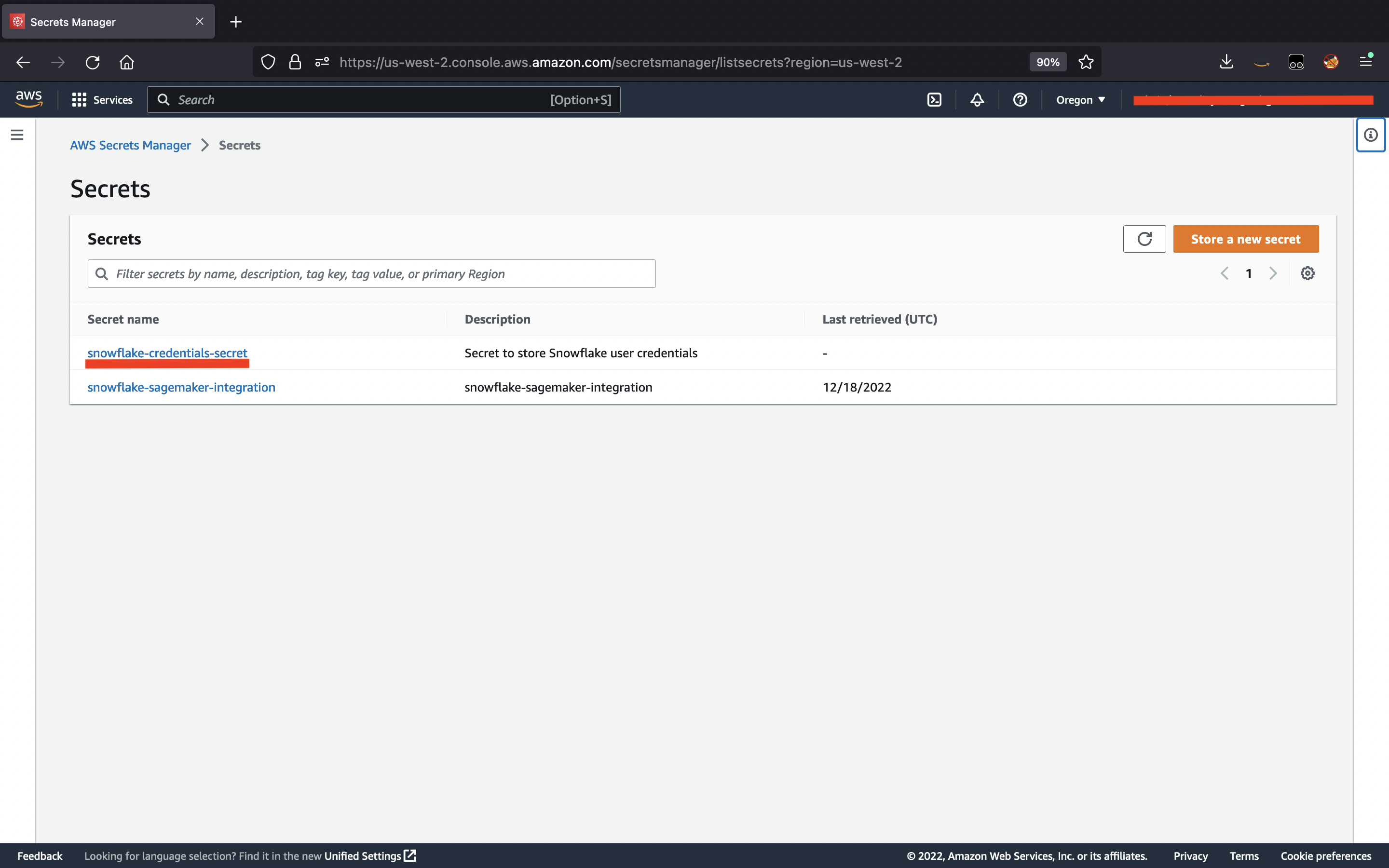Image resolution: width=1389 pixels, height=868 pixels.
Task: Open snowflake-credentials-secret link
Action: pos(167,353)
